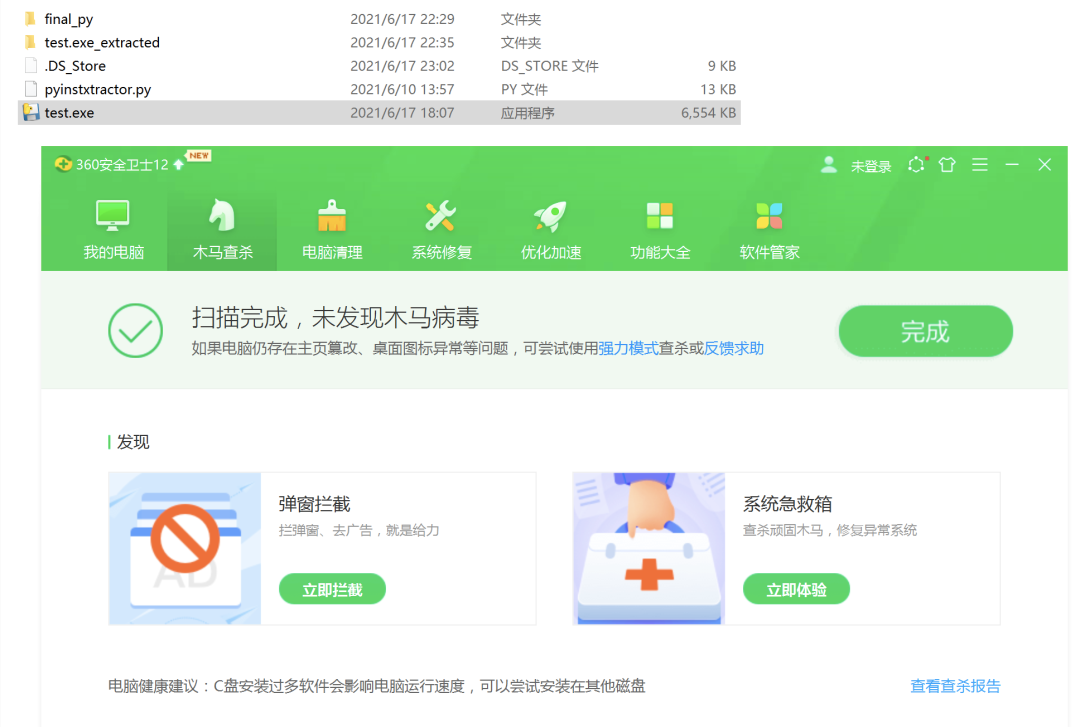Minimize the 360 window
This screenshot has width=1080, height=727.
click(x=1012, y=165)
